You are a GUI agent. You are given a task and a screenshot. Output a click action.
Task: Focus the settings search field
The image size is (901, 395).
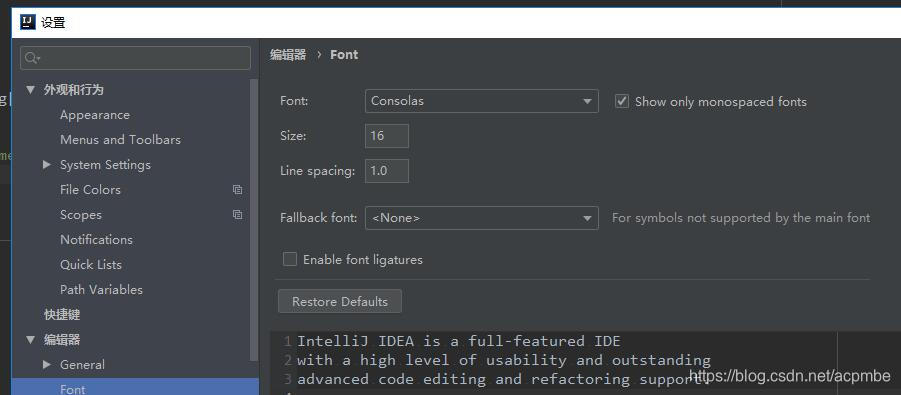pyautogui.click(x=135, y=58)
